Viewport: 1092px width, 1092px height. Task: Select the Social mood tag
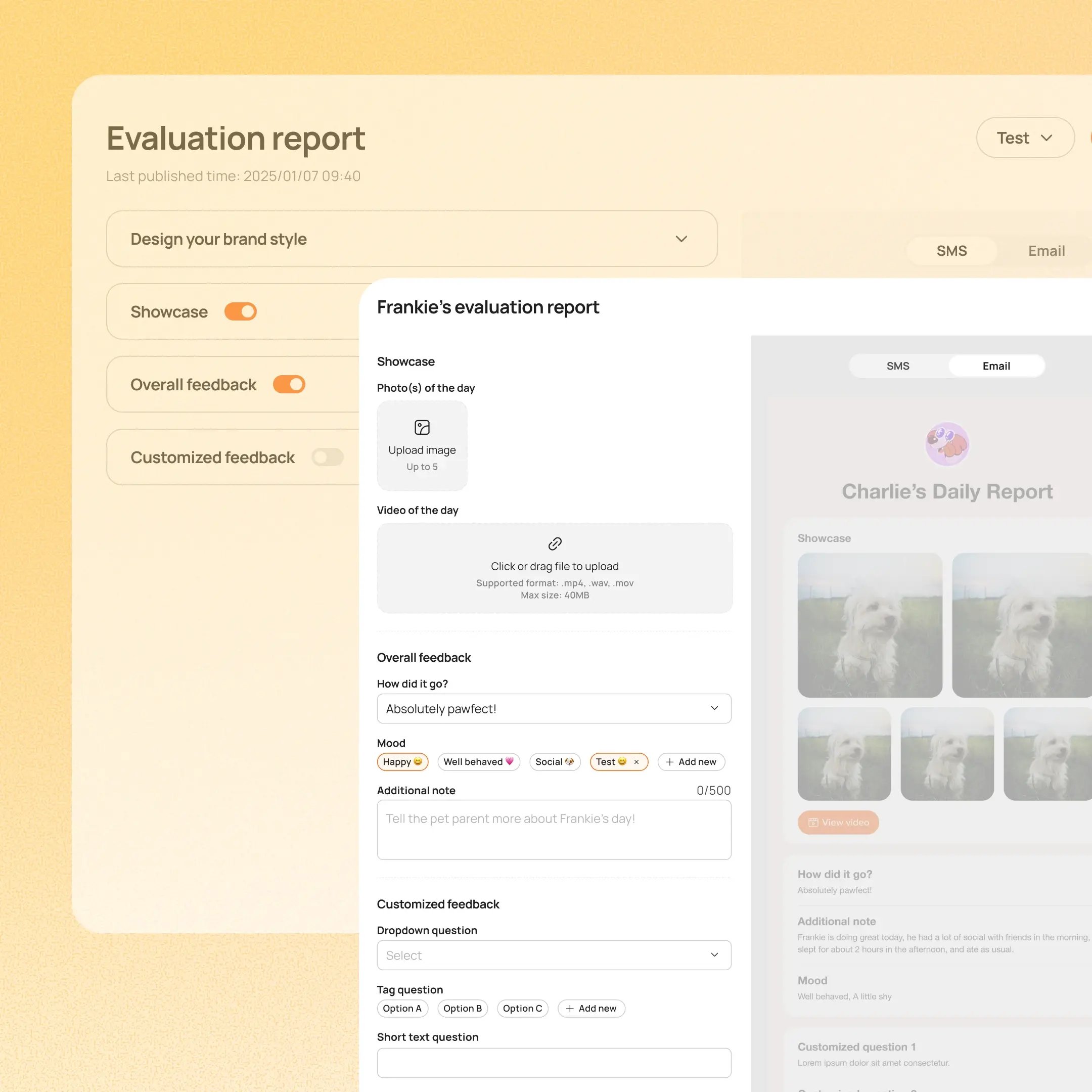coord(555,762)
